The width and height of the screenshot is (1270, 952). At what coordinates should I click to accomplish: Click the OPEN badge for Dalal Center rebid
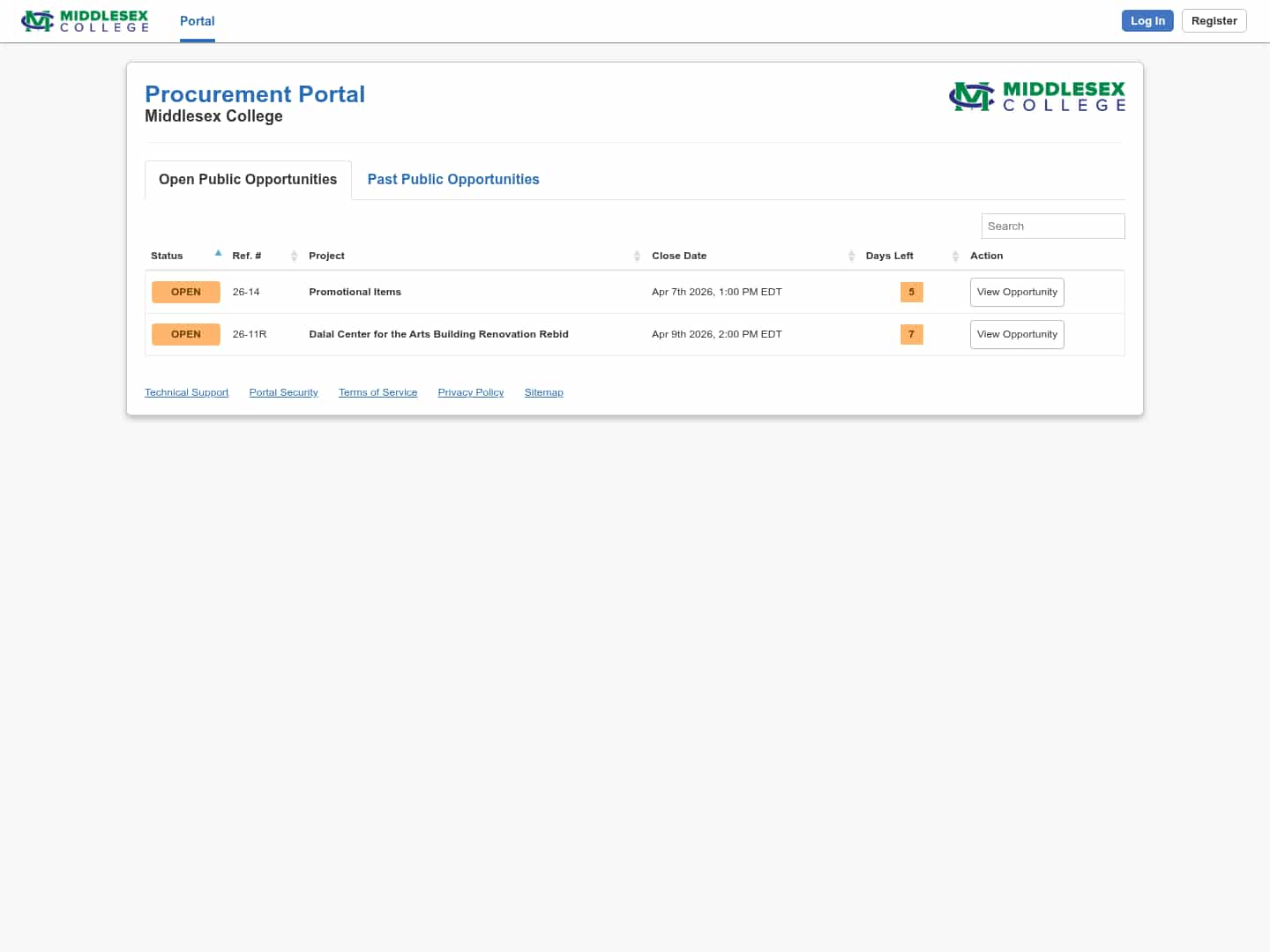[x=185, y=334]
